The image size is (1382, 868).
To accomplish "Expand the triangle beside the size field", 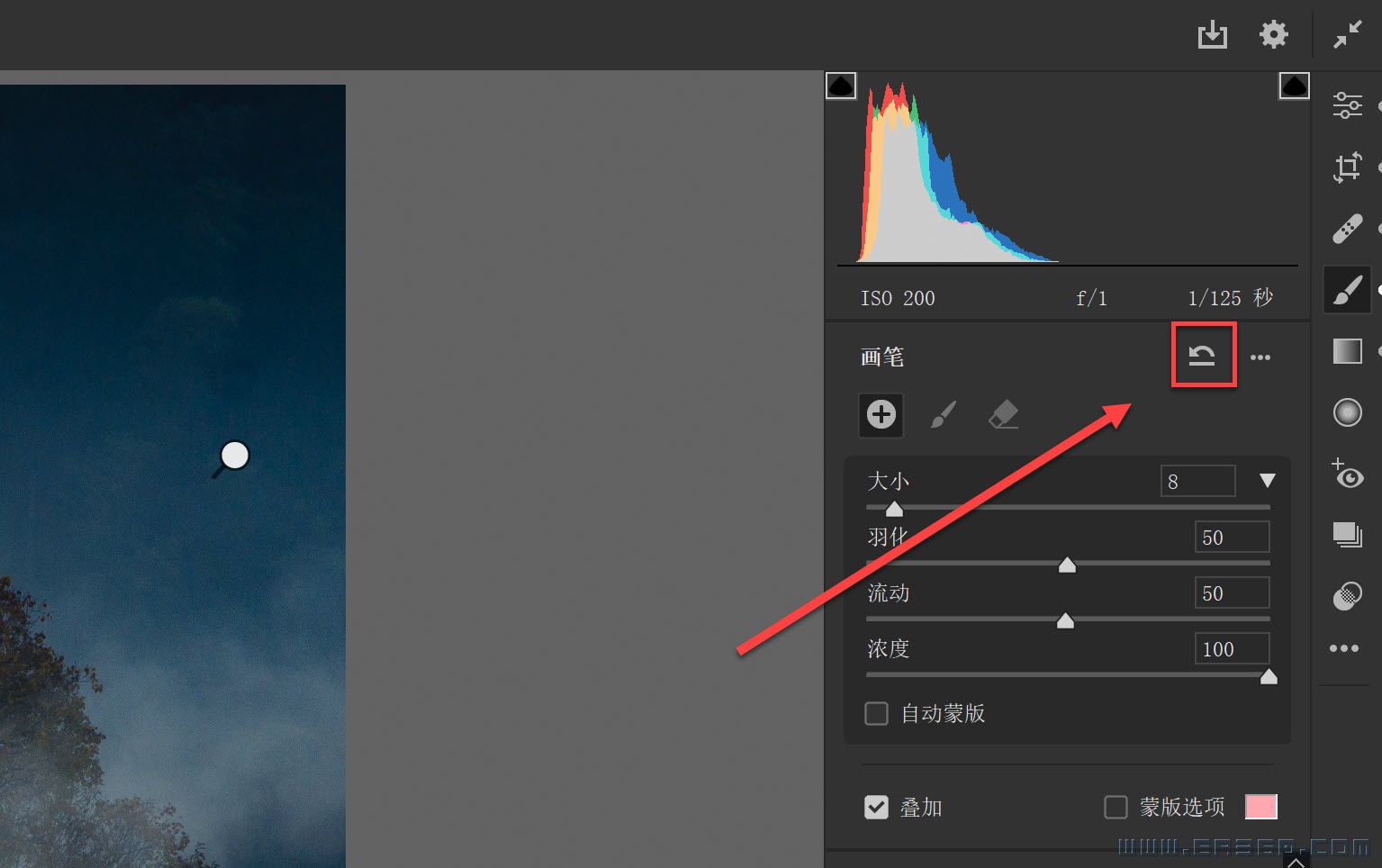I will click(x=1268, y=481).
